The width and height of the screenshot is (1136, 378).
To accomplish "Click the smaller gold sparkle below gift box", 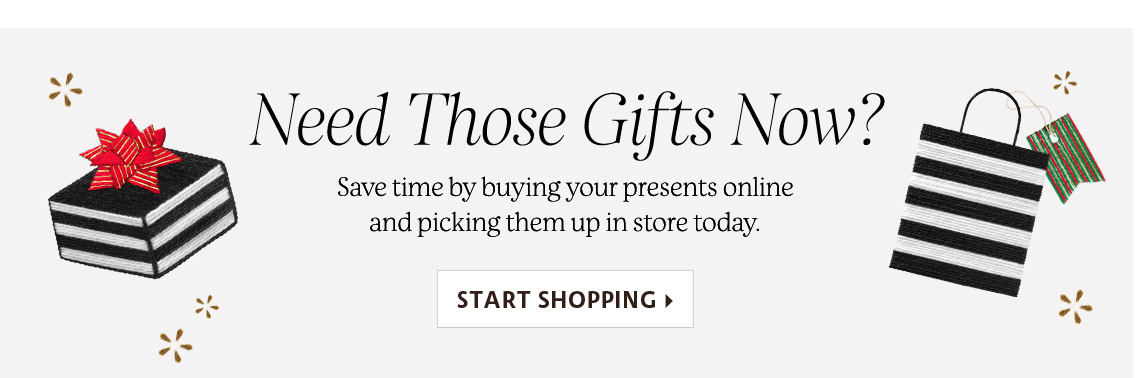I will [206, 306].
